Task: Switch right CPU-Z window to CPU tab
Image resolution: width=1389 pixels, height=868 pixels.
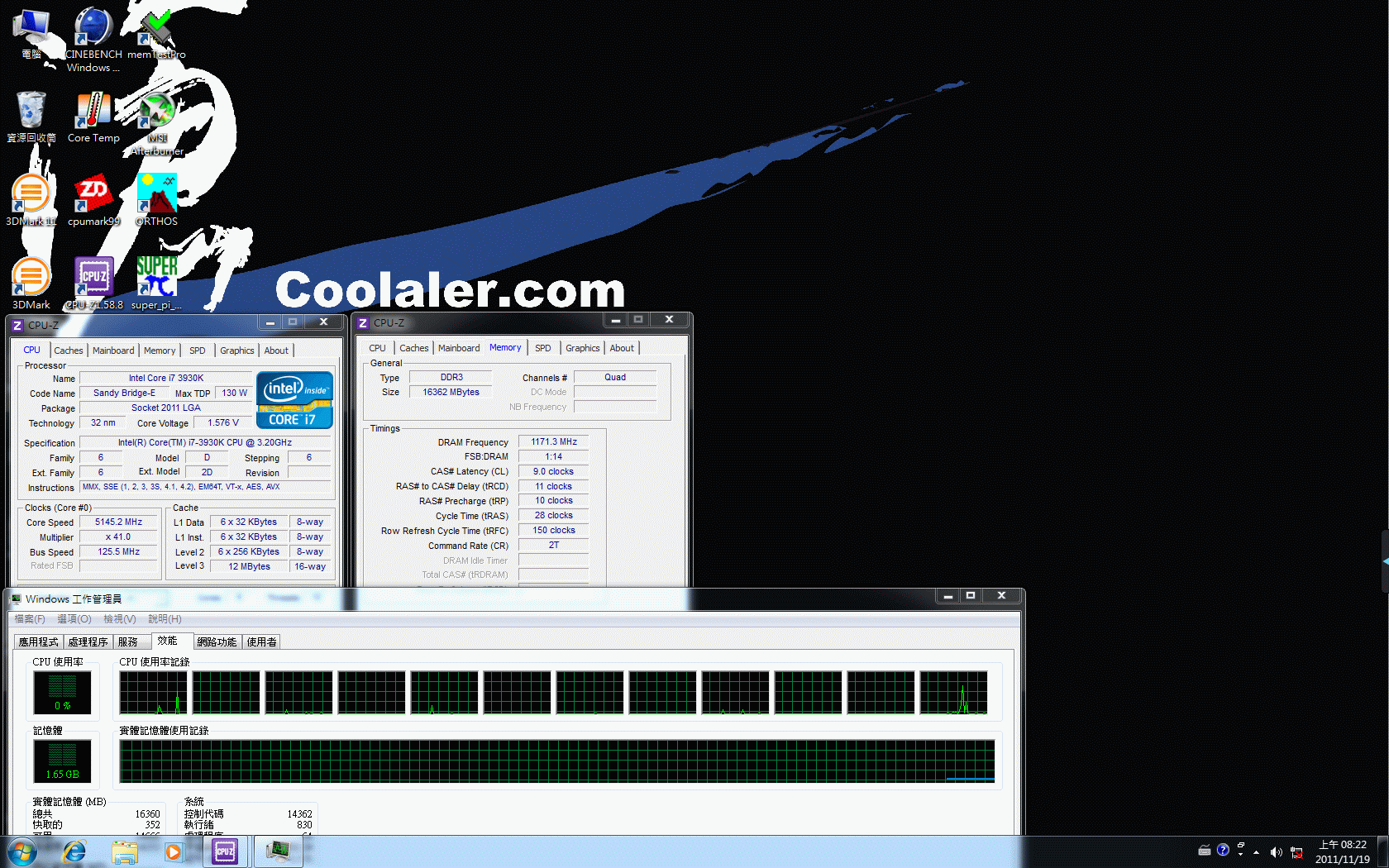Action: [377, 348]
